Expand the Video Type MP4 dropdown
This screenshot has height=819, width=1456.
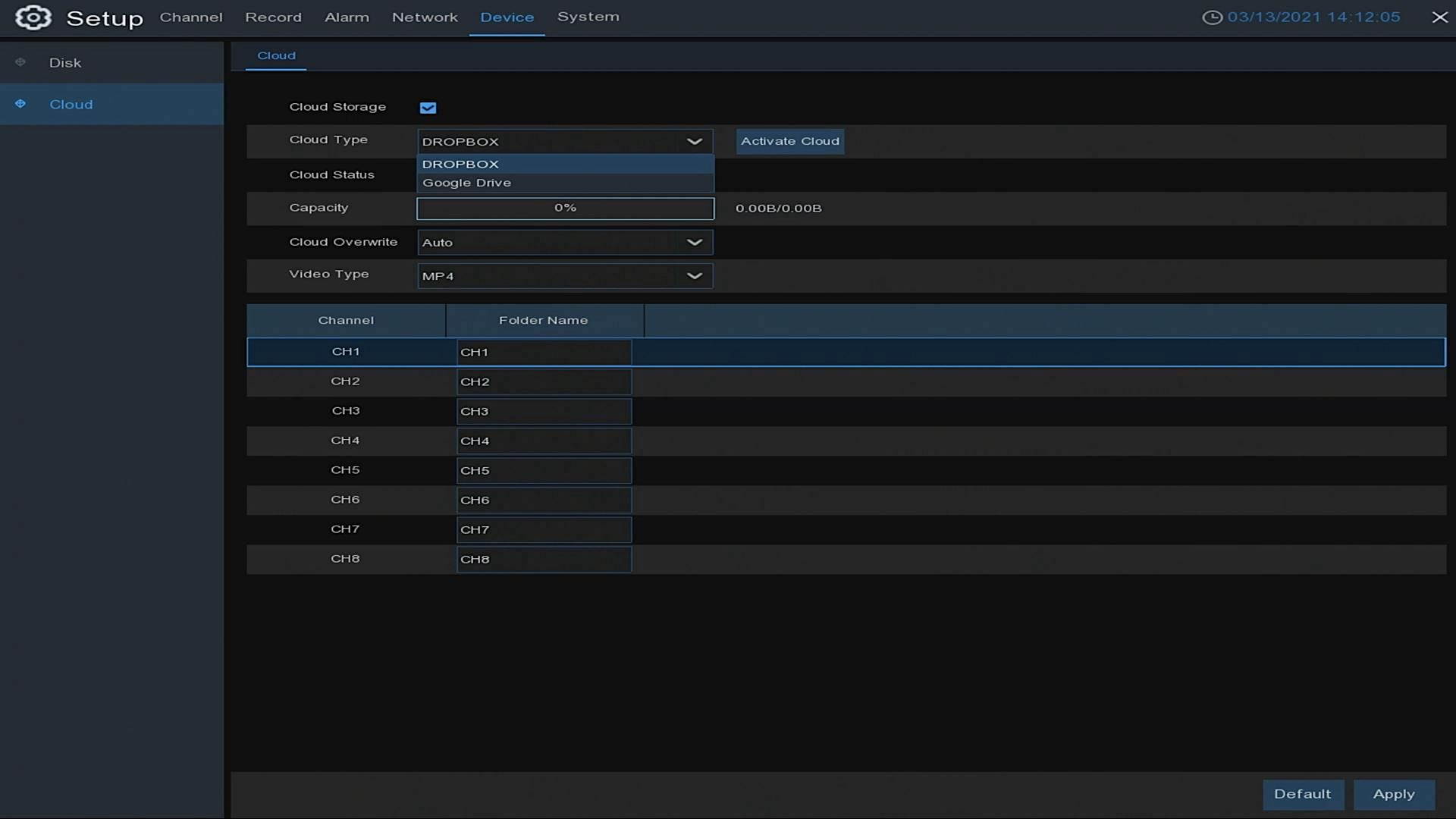pos(565,276)
